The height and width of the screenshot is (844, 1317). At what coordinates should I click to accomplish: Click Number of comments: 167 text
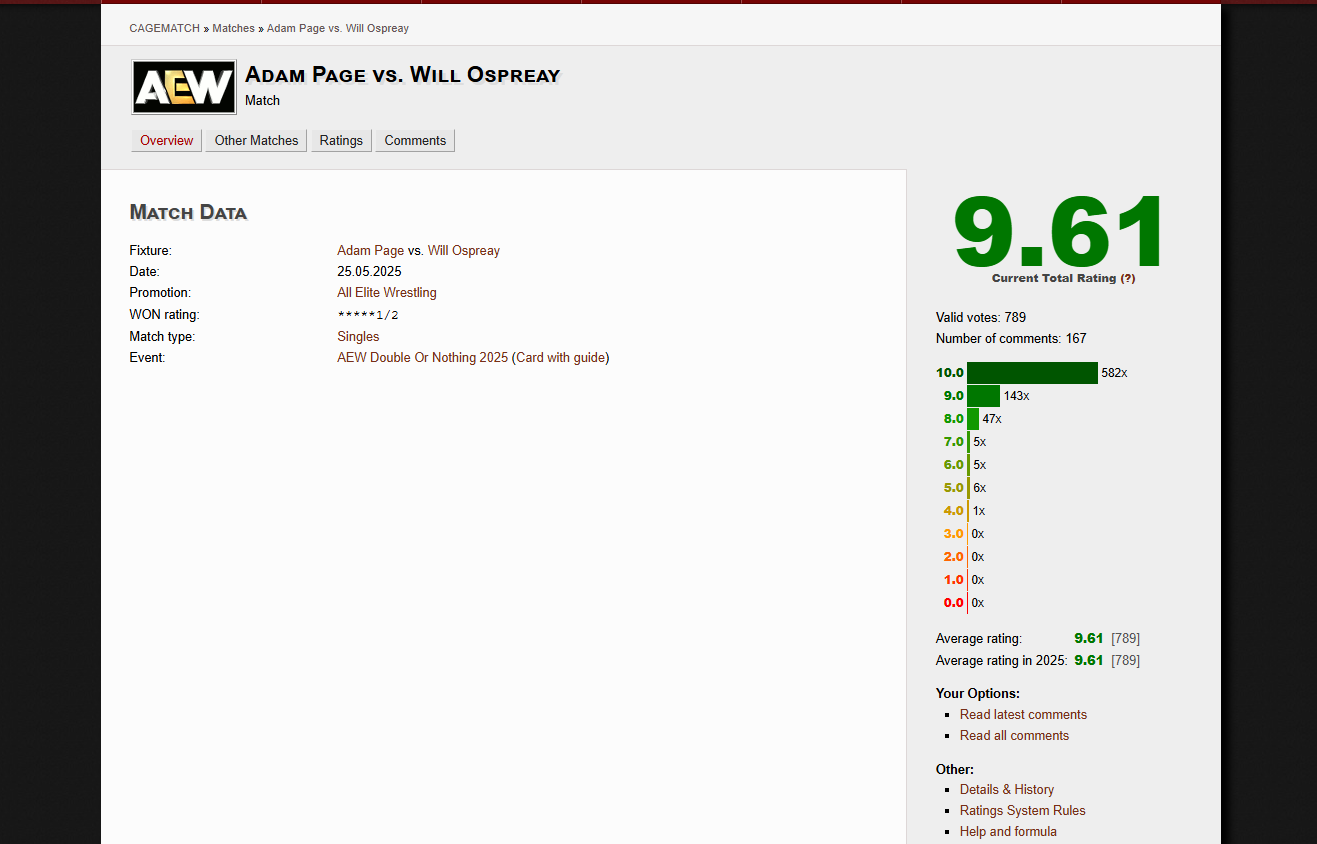click(x=1011, y=339)
